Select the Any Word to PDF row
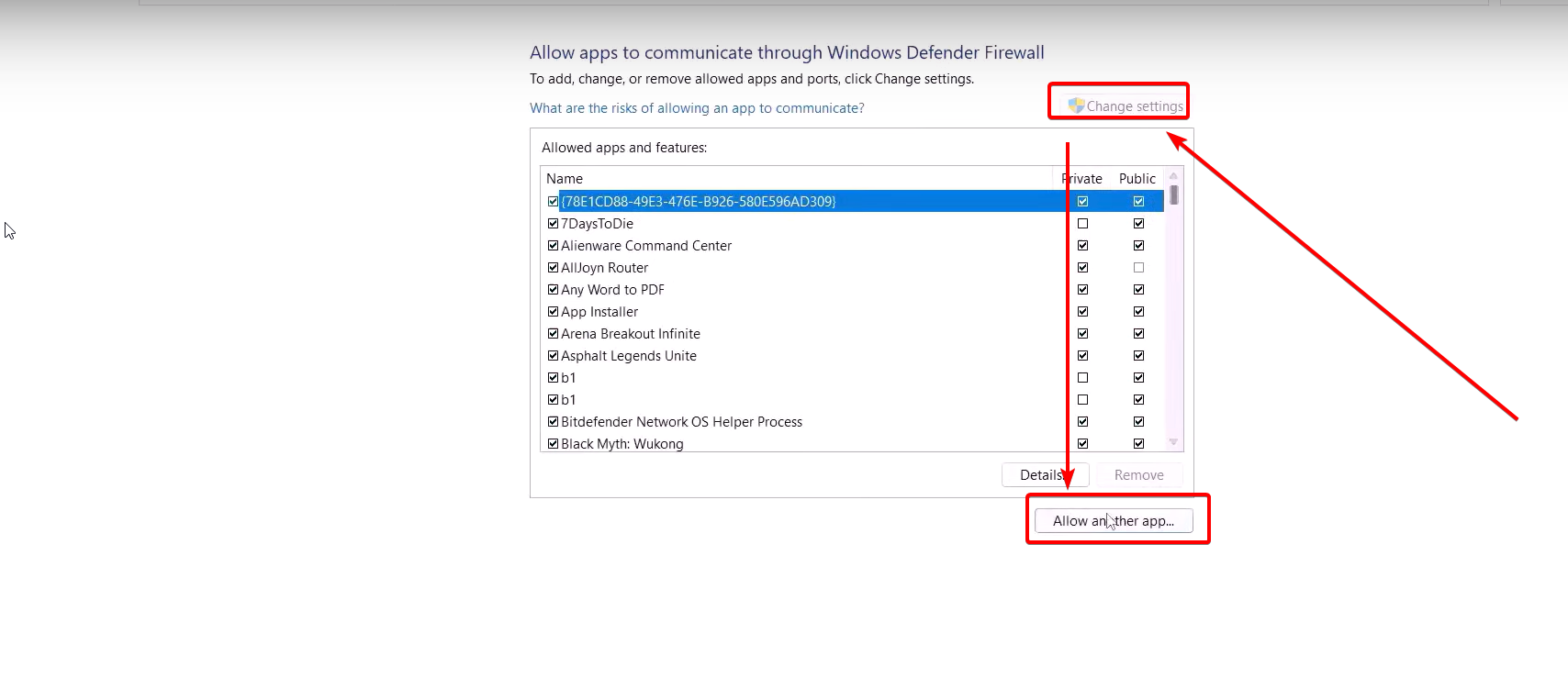This screenshot has width=1568, height=689. coord(853,290)
